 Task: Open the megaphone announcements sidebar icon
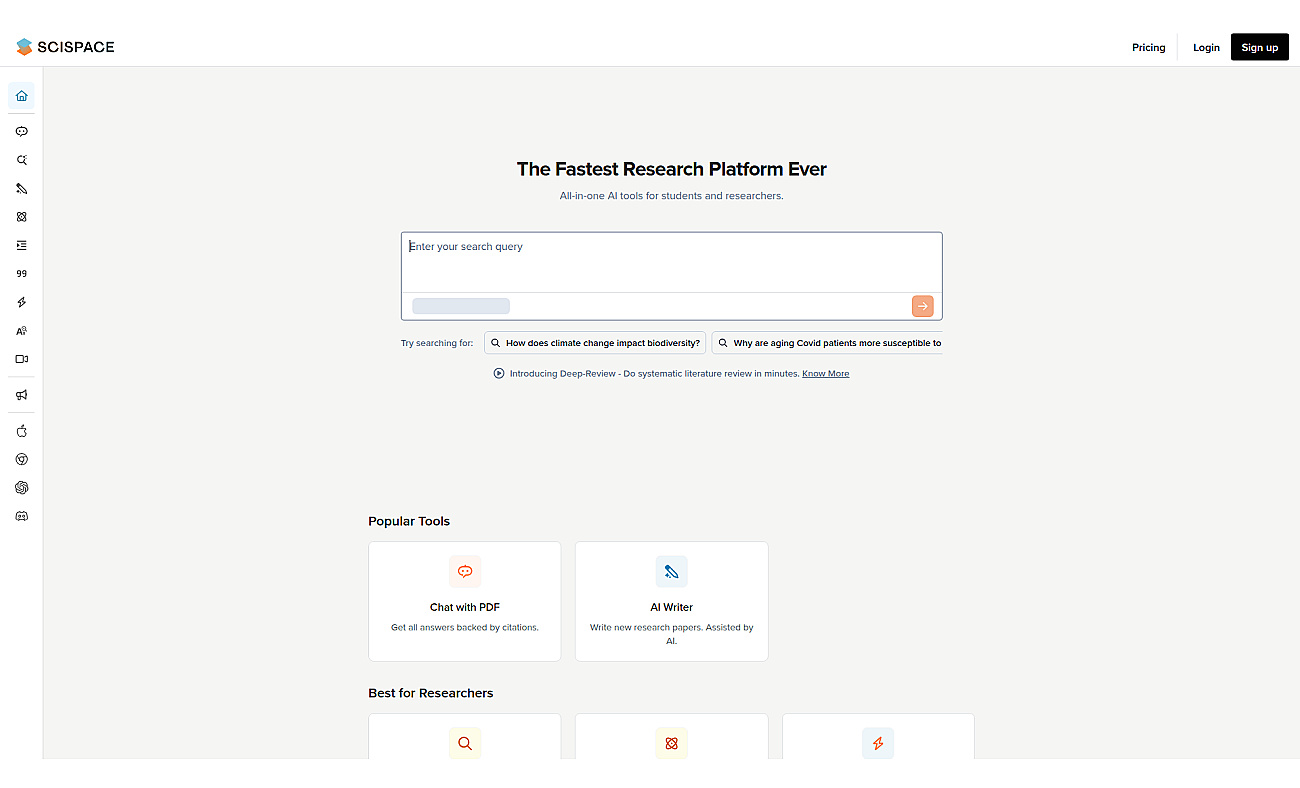21,395
